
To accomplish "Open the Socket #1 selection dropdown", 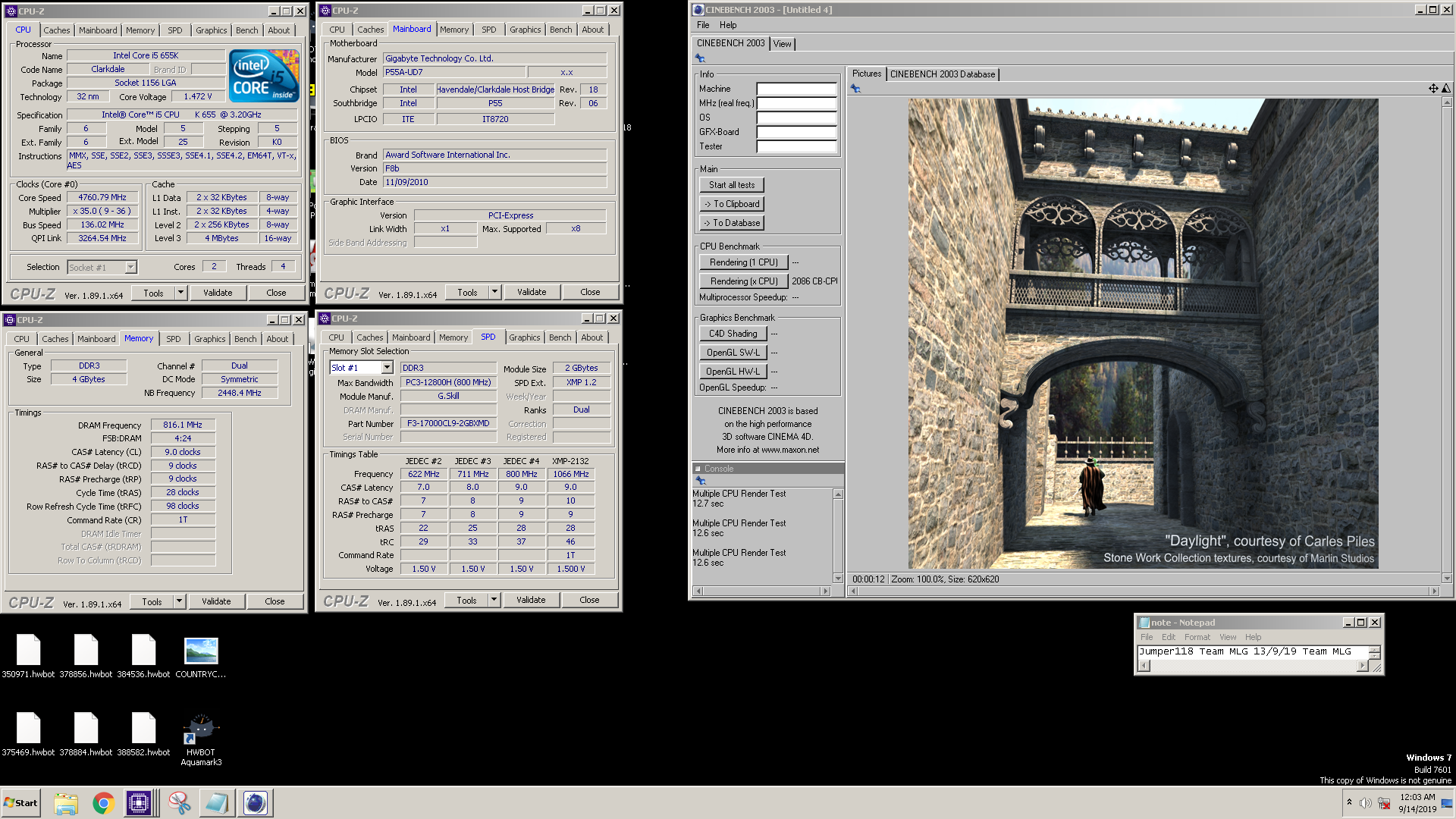I will (x=130, y=267).
